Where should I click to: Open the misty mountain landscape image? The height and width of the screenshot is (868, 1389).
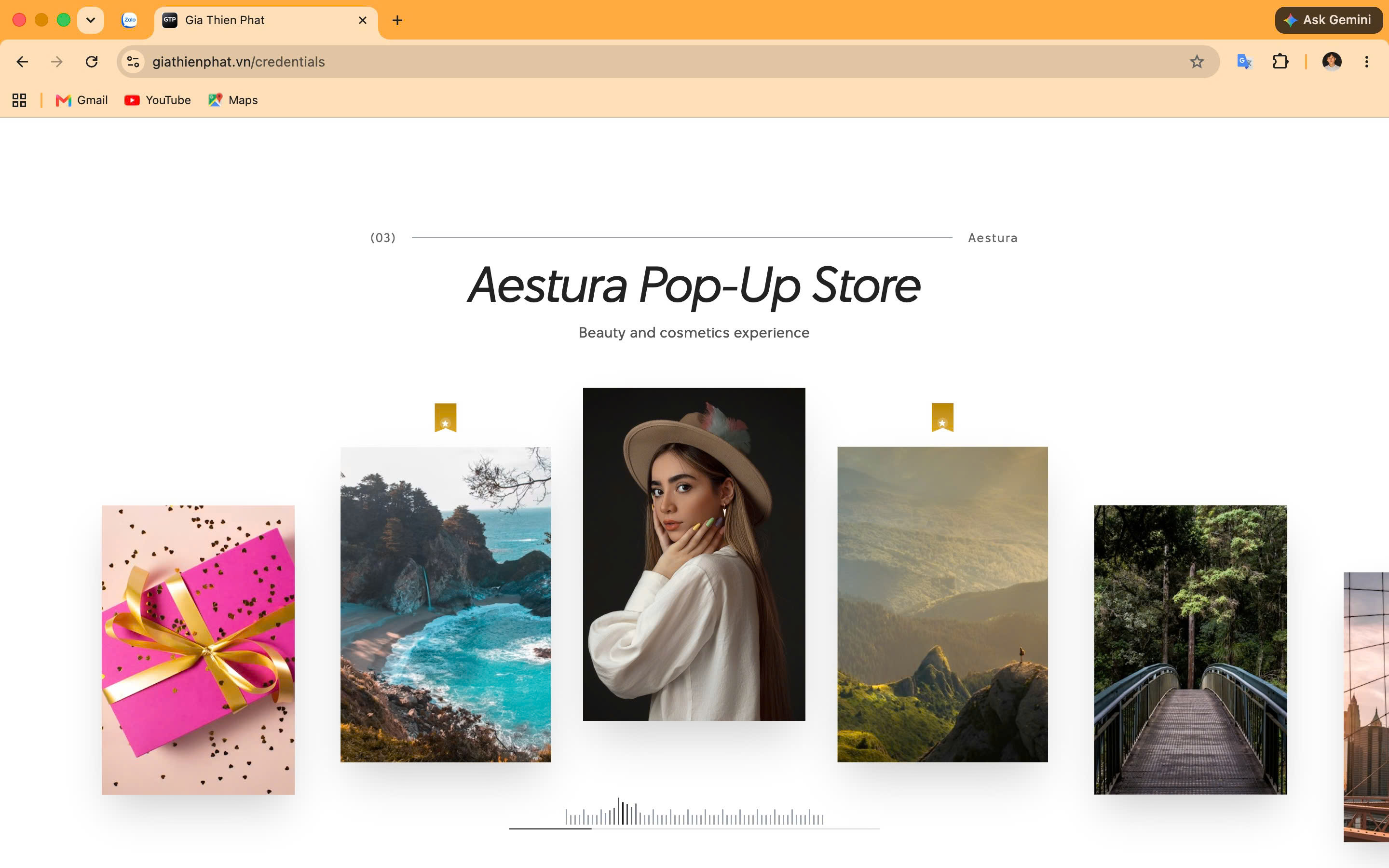pos(942,605)
